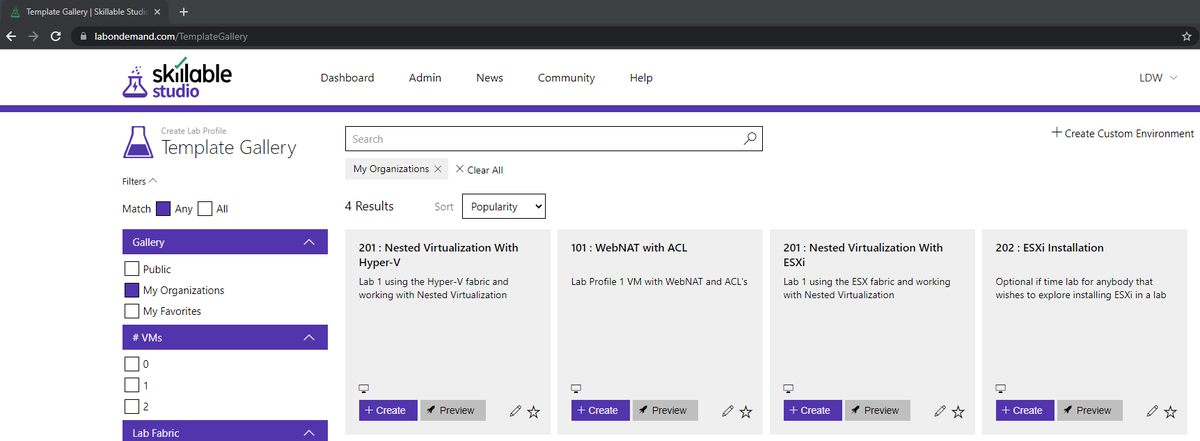Create lab from WebNAT with ACL template
1200x441 pixels.
pyautogui.click(x=600, y=410)
